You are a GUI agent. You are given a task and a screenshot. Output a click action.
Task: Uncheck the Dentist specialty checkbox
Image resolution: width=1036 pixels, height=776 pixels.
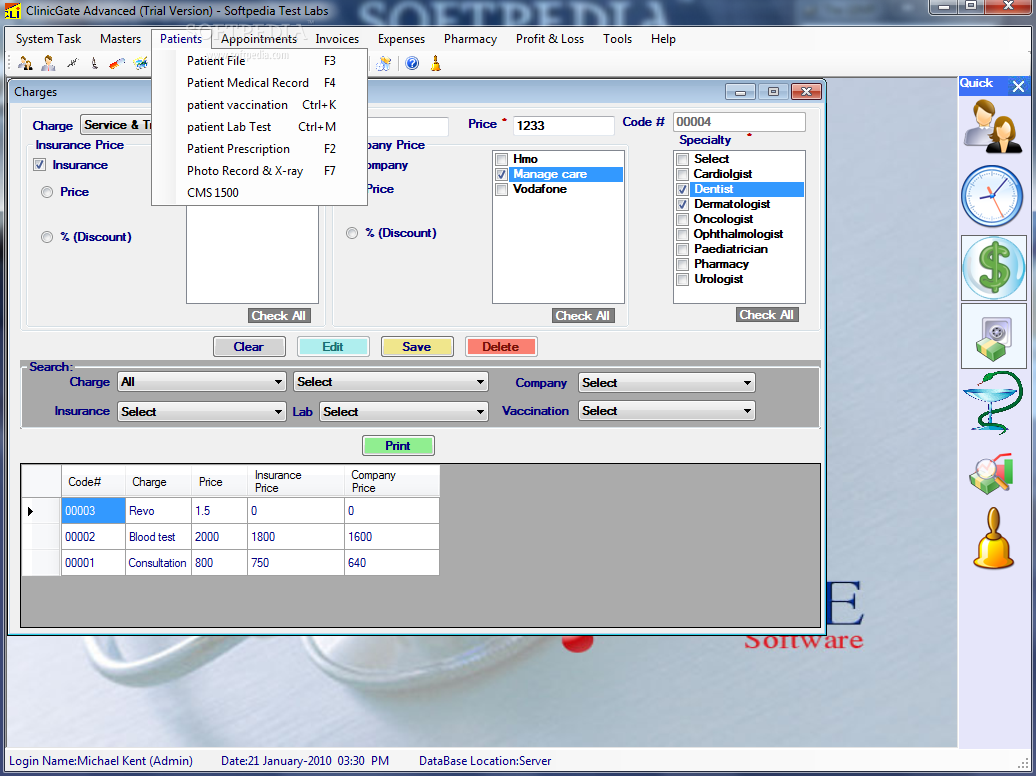pyautogui.click(x=683, y=190)
